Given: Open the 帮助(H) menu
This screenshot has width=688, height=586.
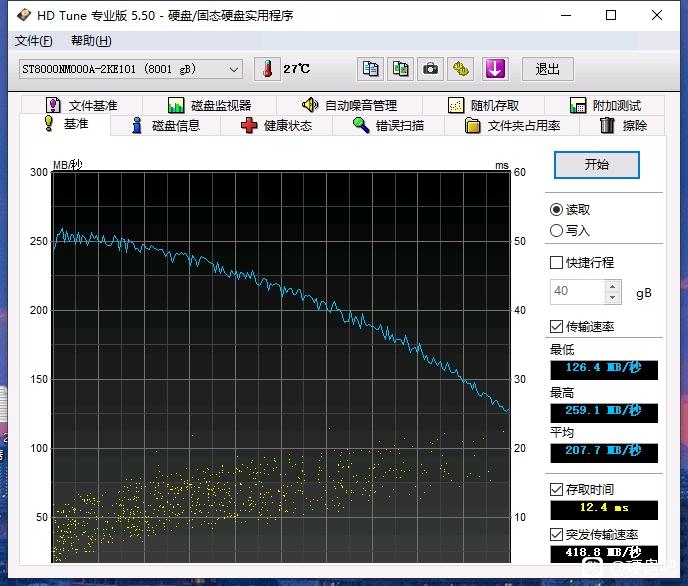Looking at the screenshot, I should (91, 41).
